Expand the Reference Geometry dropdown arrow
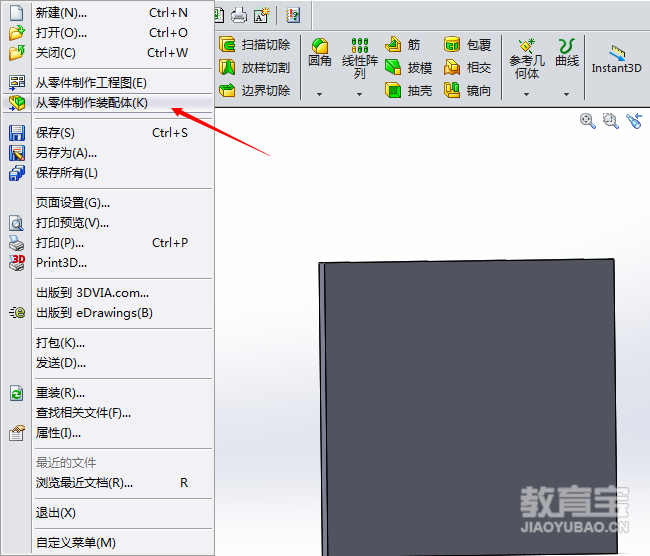The width and height of the screenshot is (650, 556). pyautogui.click(x=526, y=94)
